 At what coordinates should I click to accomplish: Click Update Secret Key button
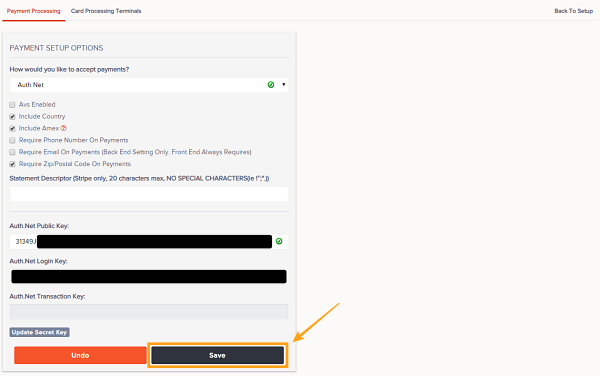click(39, 332)
